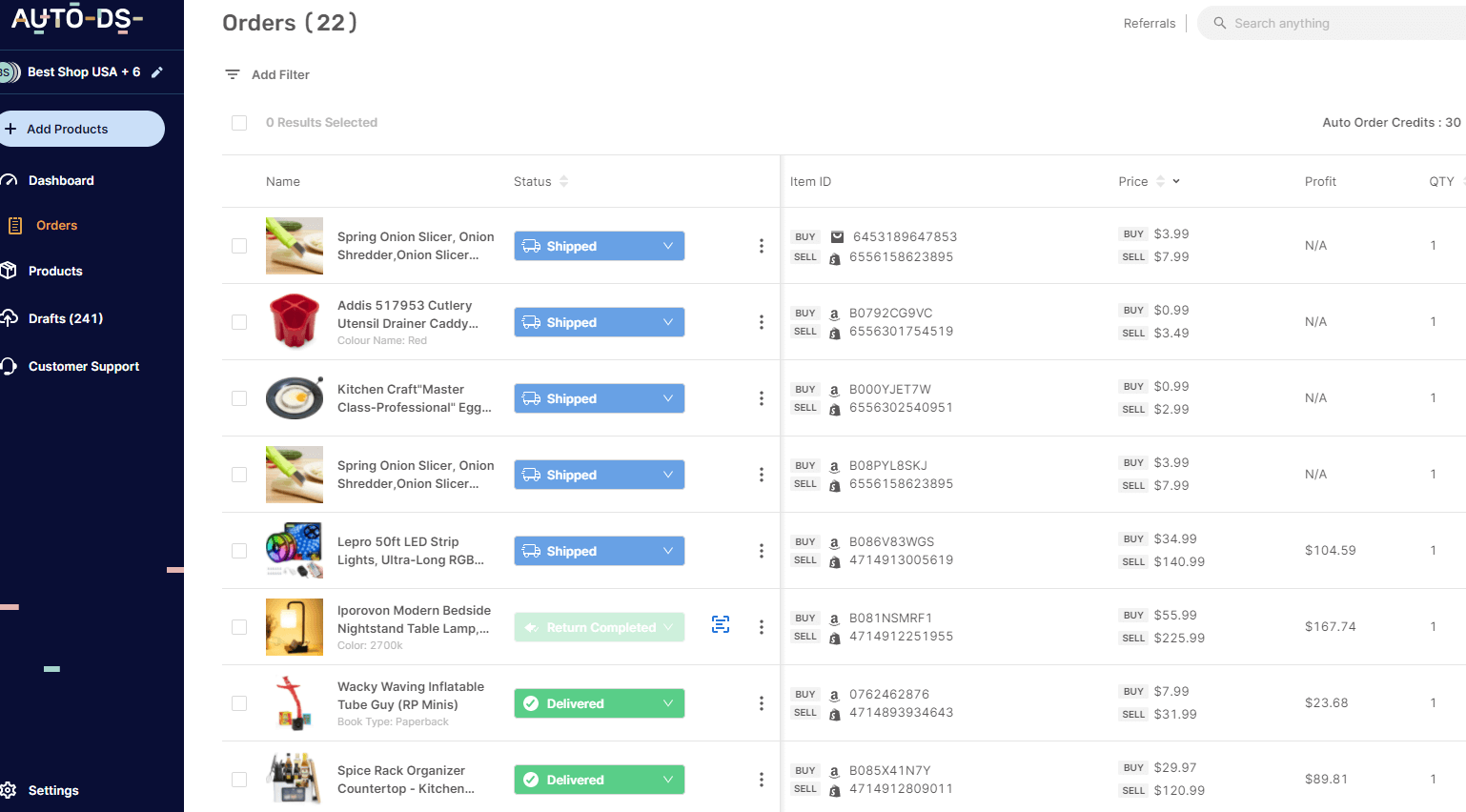Select checkbox for B08PYL8SKJ Onion Slicer order
This screenshot has width=1466, height=812.
239,475
